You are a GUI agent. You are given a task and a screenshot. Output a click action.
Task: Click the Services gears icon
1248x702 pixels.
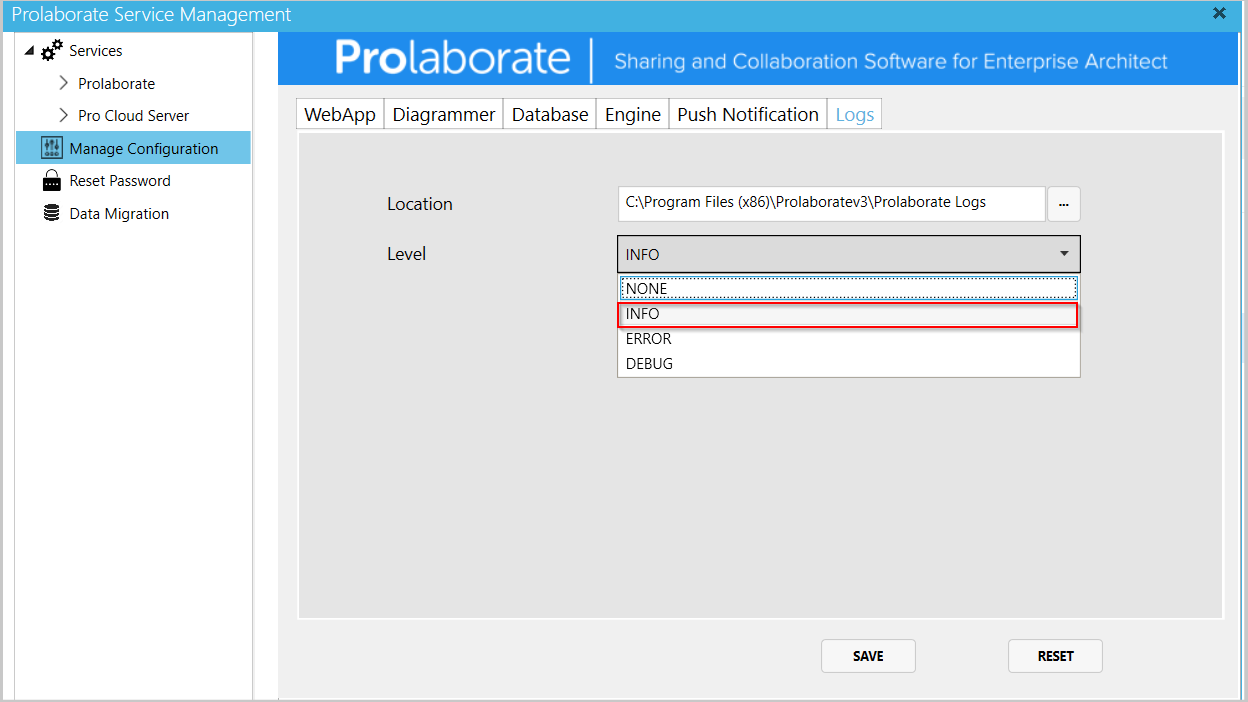pyautogui.click(x=52, y=51)
